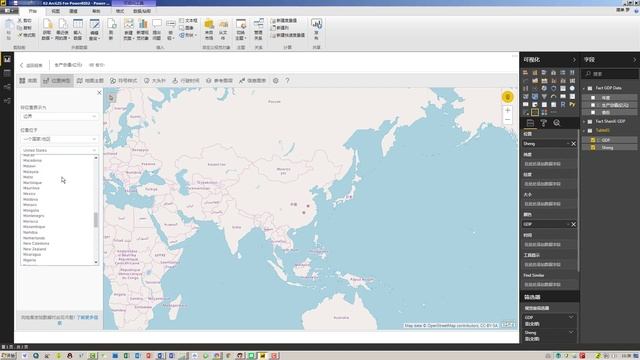Toggle the second checkbox under Fact GDP Data
This screenshot has height=360, width=640.
[x=593, y=105]
